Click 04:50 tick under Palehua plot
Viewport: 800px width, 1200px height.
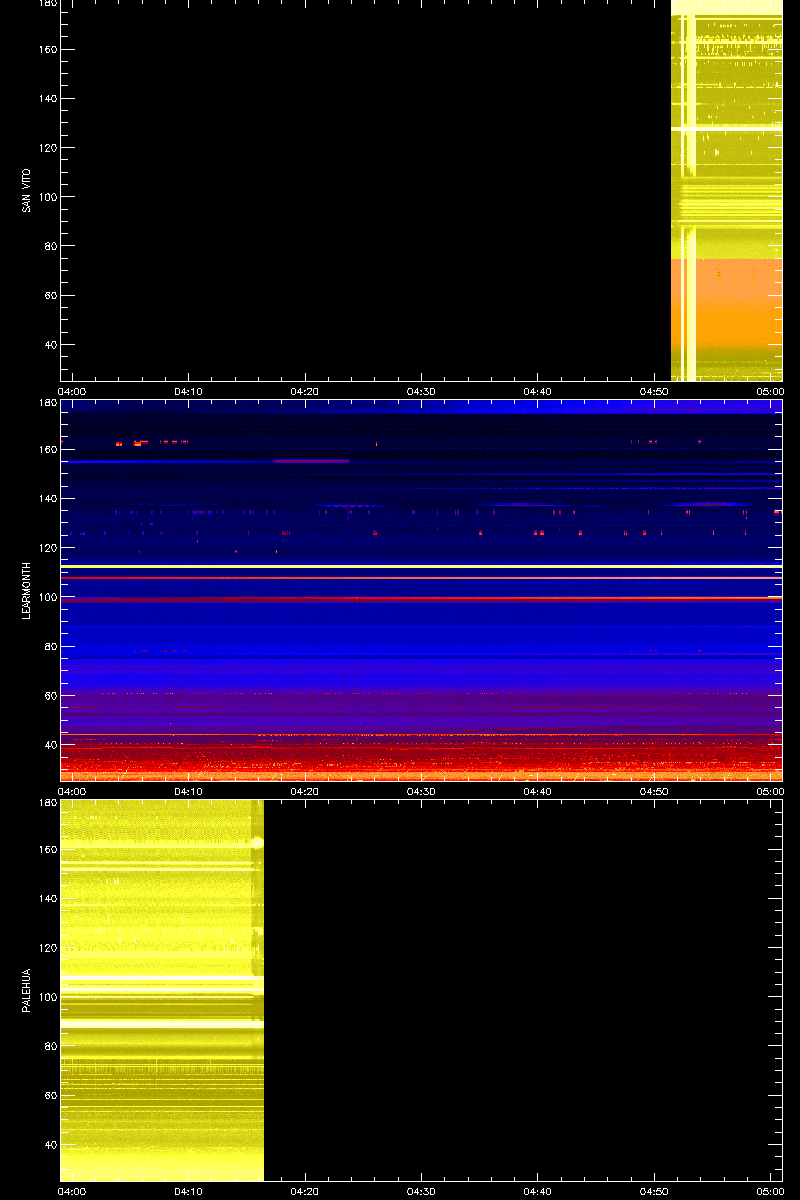(654, 1191)
